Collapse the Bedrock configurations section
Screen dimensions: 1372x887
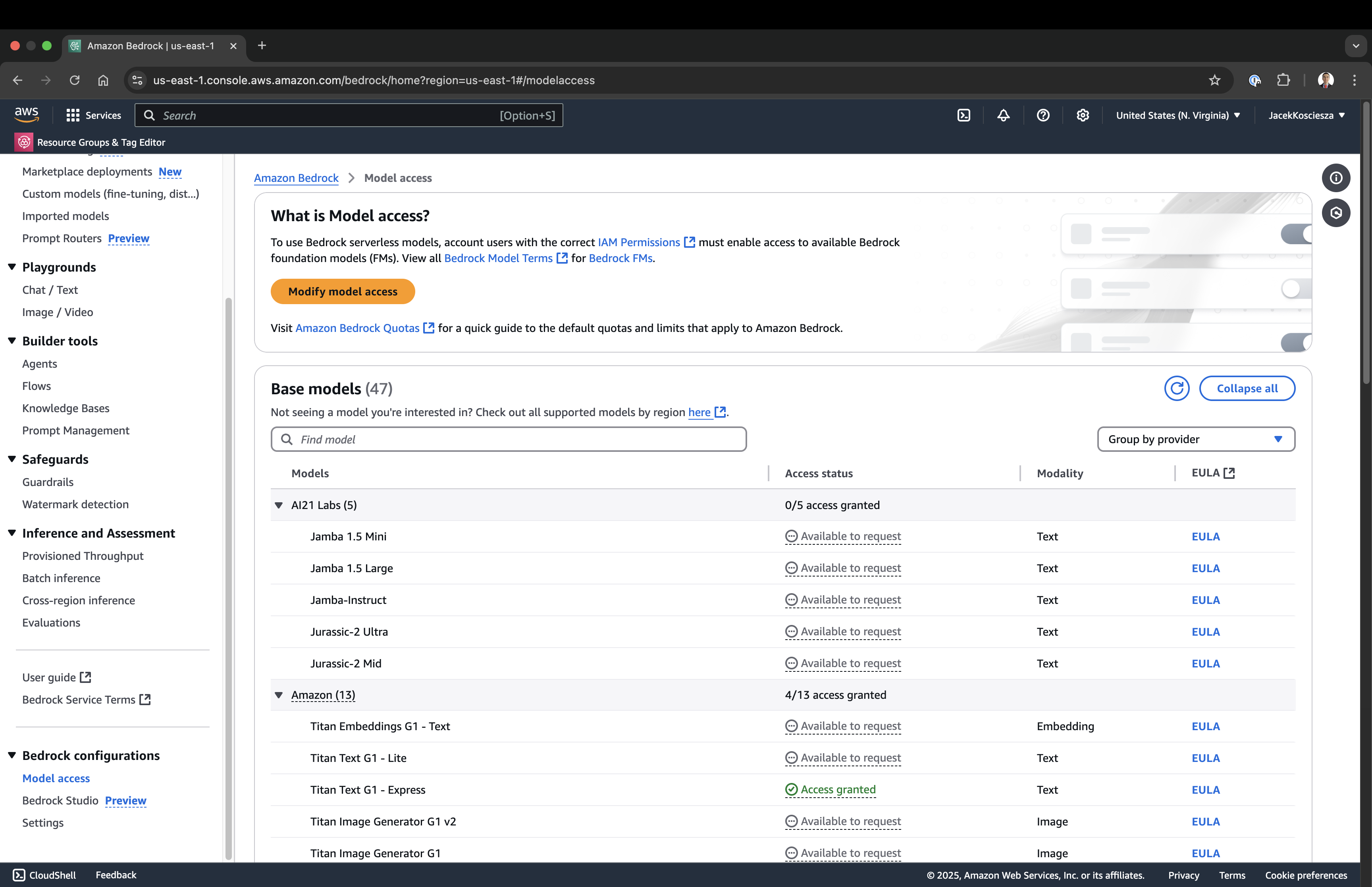(x=12, y=756)
